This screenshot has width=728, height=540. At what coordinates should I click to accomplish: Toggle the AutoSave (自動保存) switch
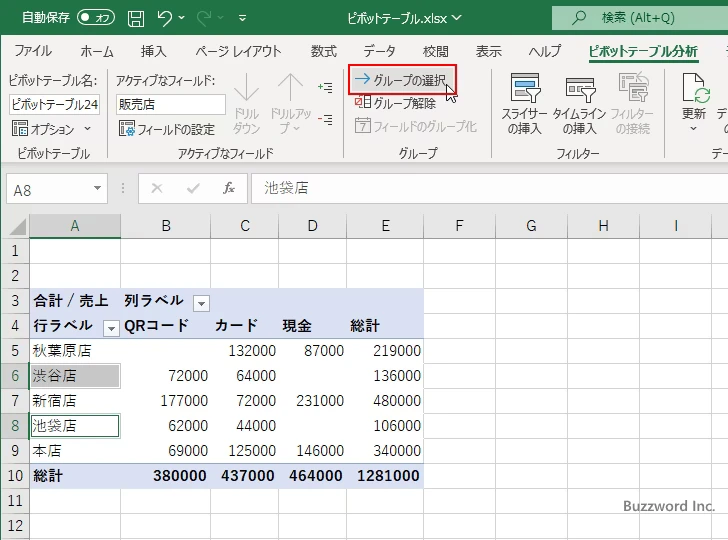[x=96, y=18]
